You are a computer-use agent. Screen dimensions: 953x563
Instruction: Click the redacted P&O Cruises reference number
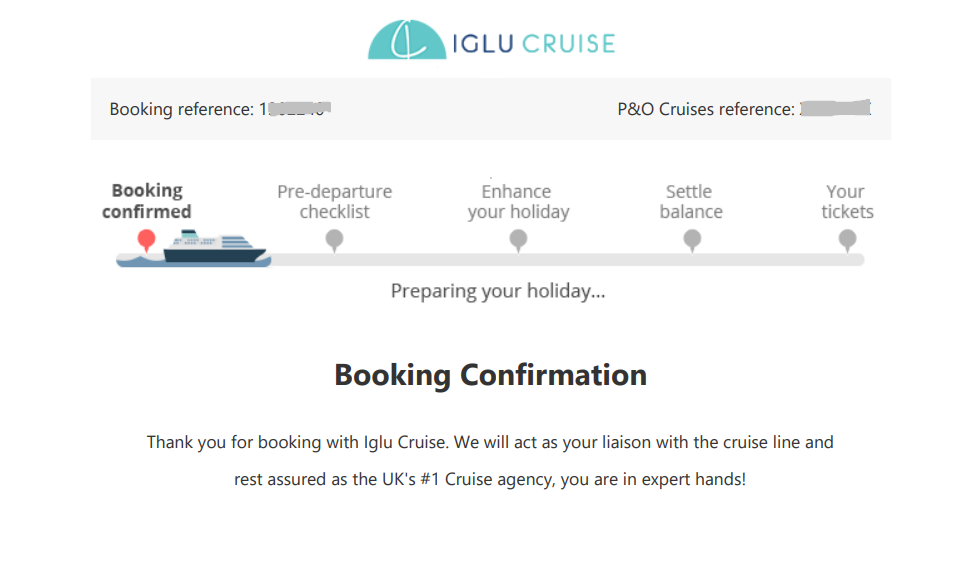(836, 108)
